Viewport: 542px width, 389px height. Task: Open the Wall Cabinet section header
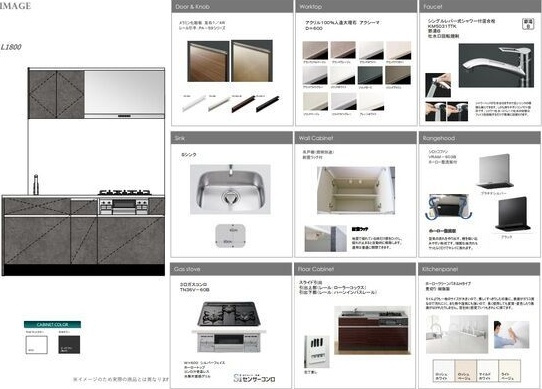(355, 138)
